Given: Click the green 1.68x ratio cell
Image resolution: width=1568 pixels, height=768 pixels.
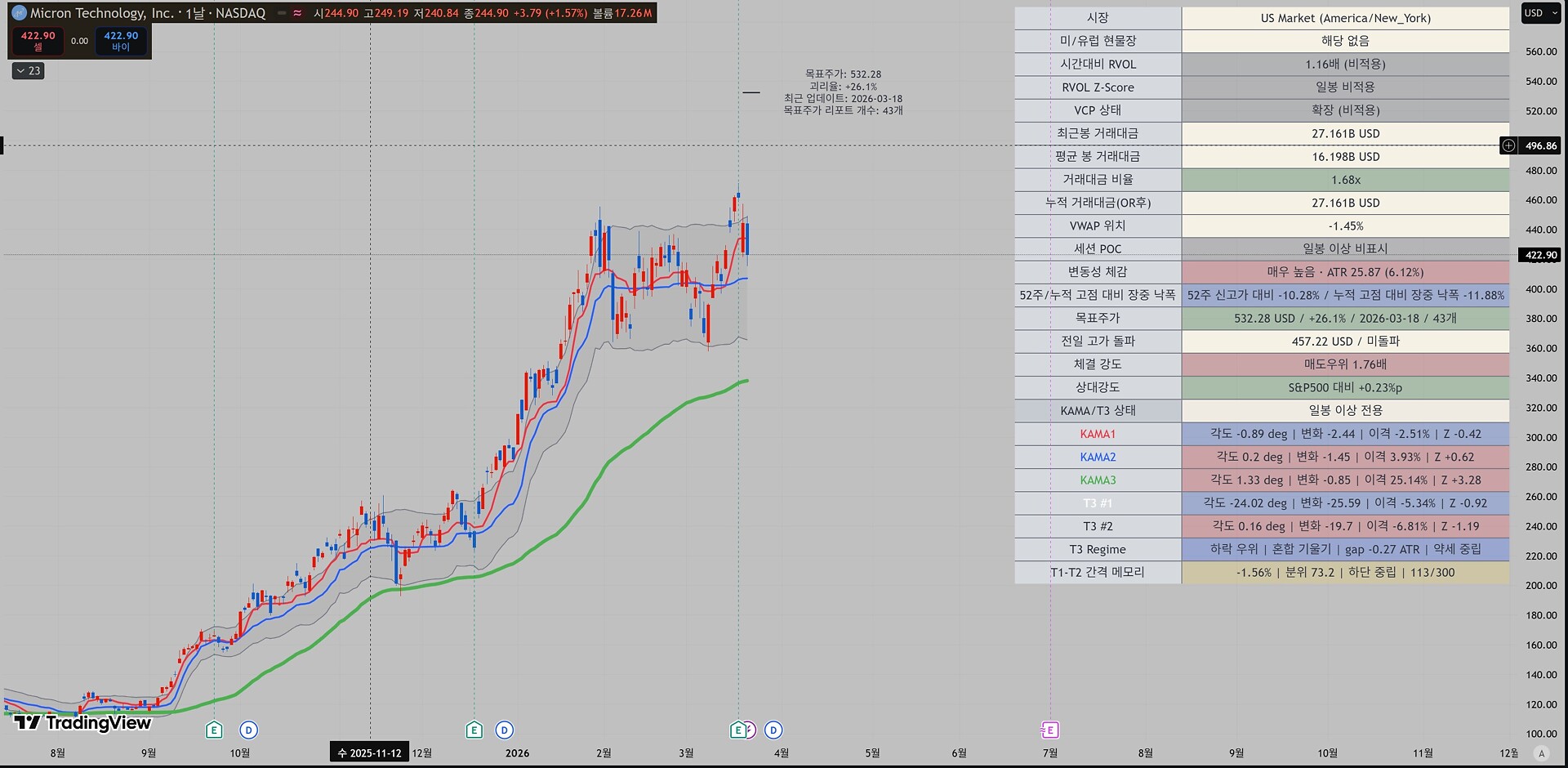Looking at the screenshot, I should click(1345, 180).
